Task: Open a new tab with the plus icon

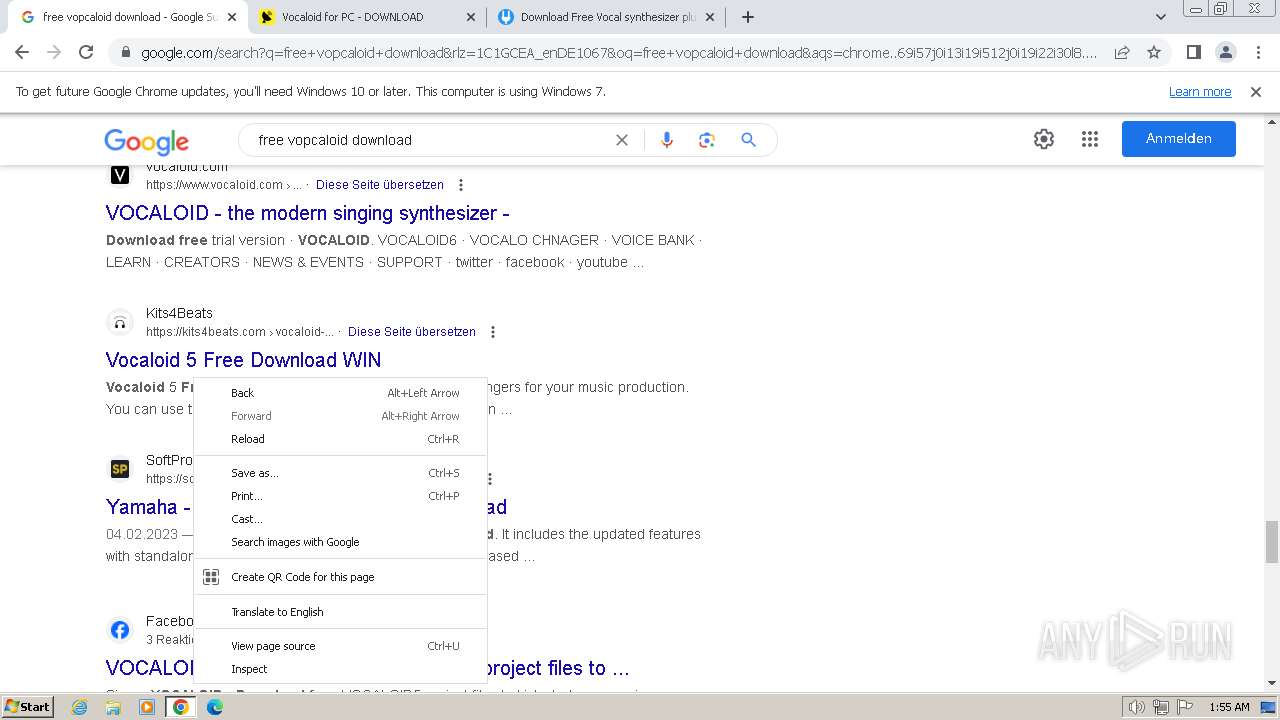Action: tap(748, 17)
